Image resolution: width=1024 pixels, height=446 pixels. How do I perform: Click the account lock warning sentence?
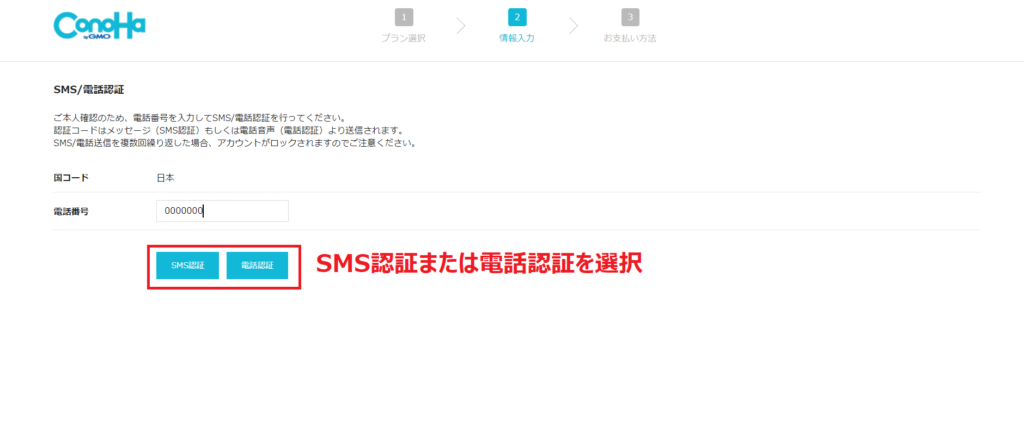(234, 143)
